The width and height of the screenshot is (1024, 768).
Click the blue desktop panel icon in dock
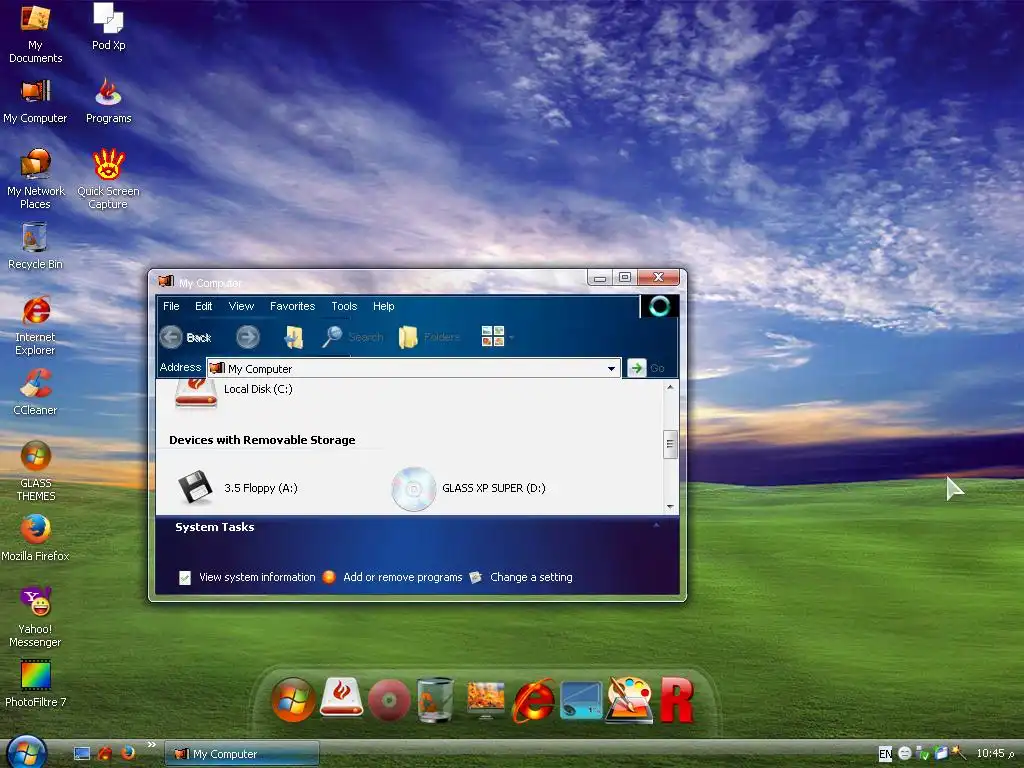pyautogui.click(x=581, y=700)
